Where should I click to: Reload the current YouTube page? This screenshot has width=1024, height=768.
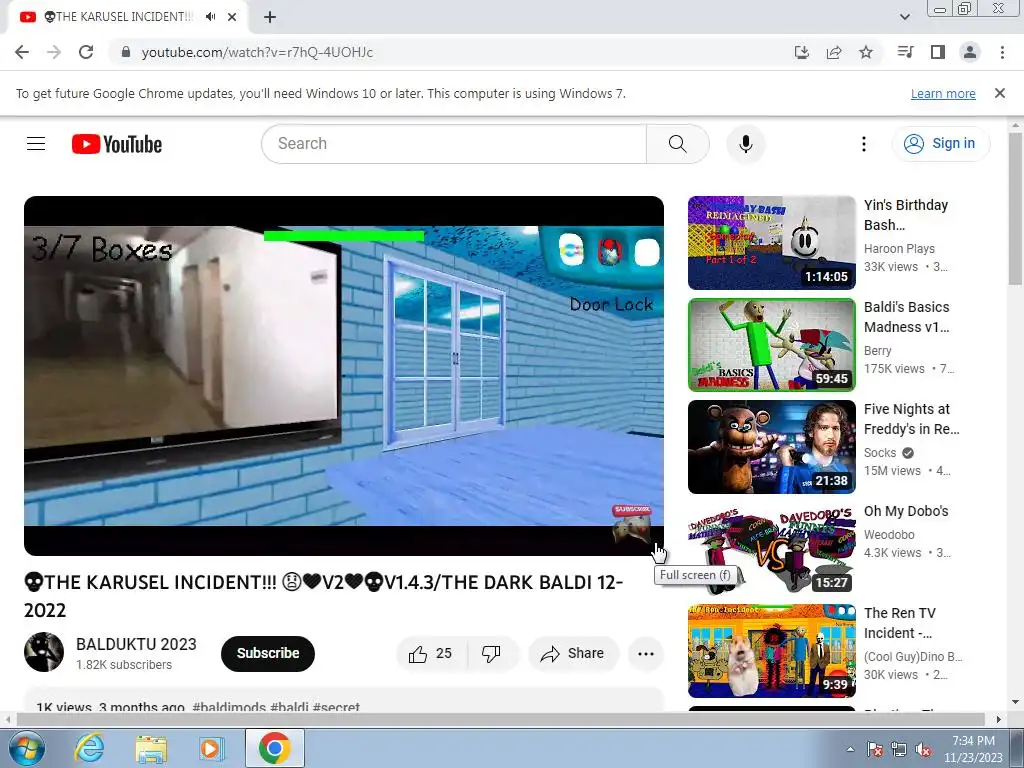point(86,52)
